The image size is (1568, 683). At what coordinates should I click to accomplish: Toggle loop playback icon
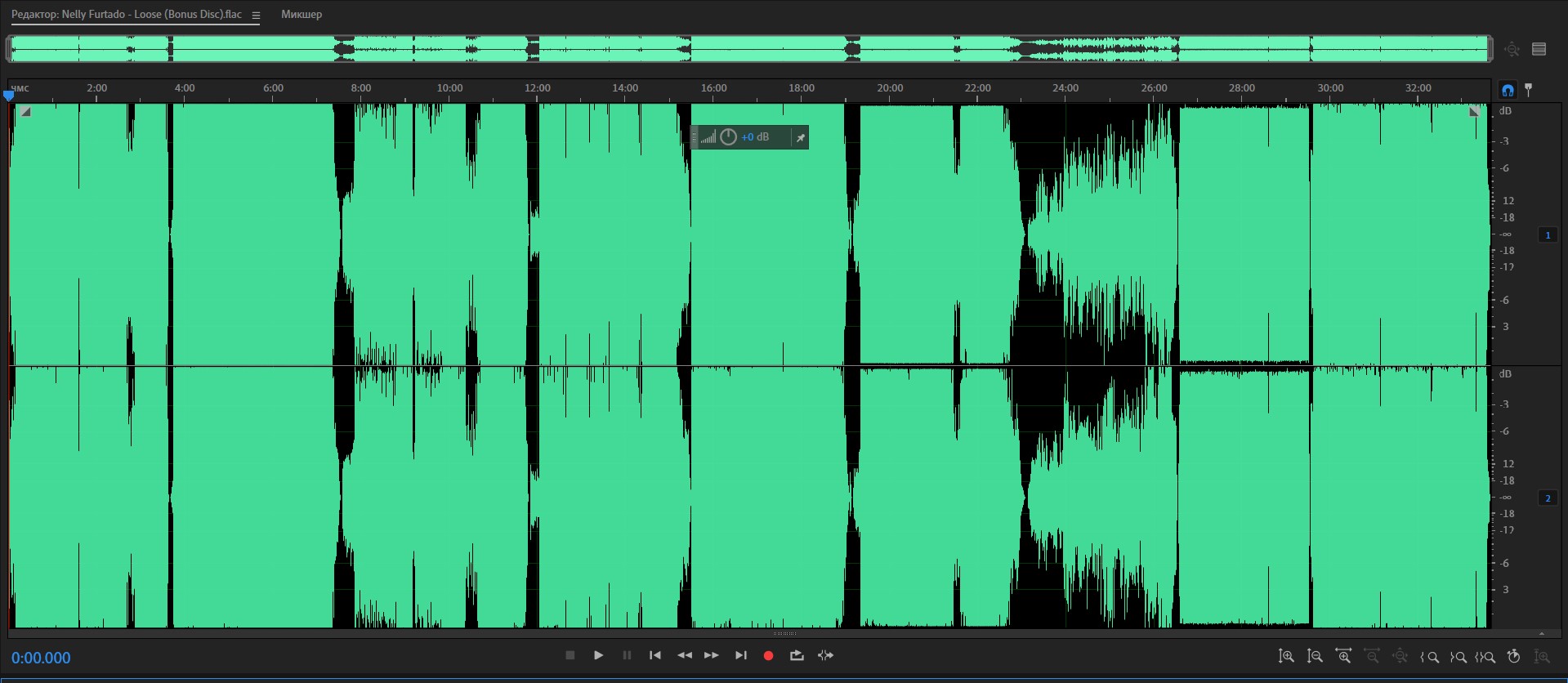pyautogui.click(x=797, y=655)
